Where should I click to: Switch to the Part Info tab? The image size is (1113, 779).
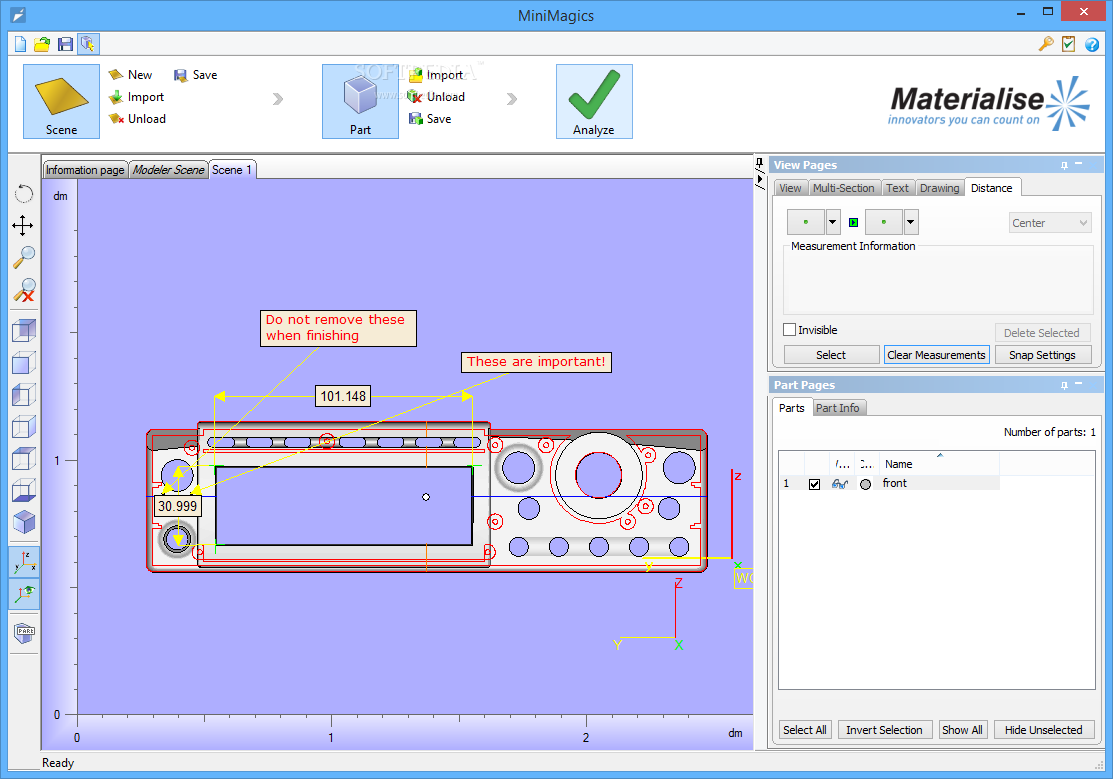838,408
